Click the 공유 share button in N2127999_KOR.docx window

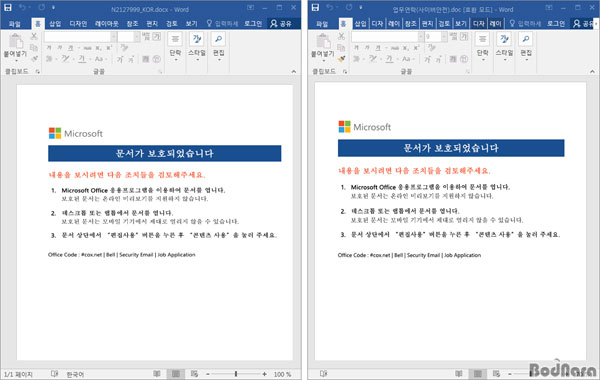281,24
